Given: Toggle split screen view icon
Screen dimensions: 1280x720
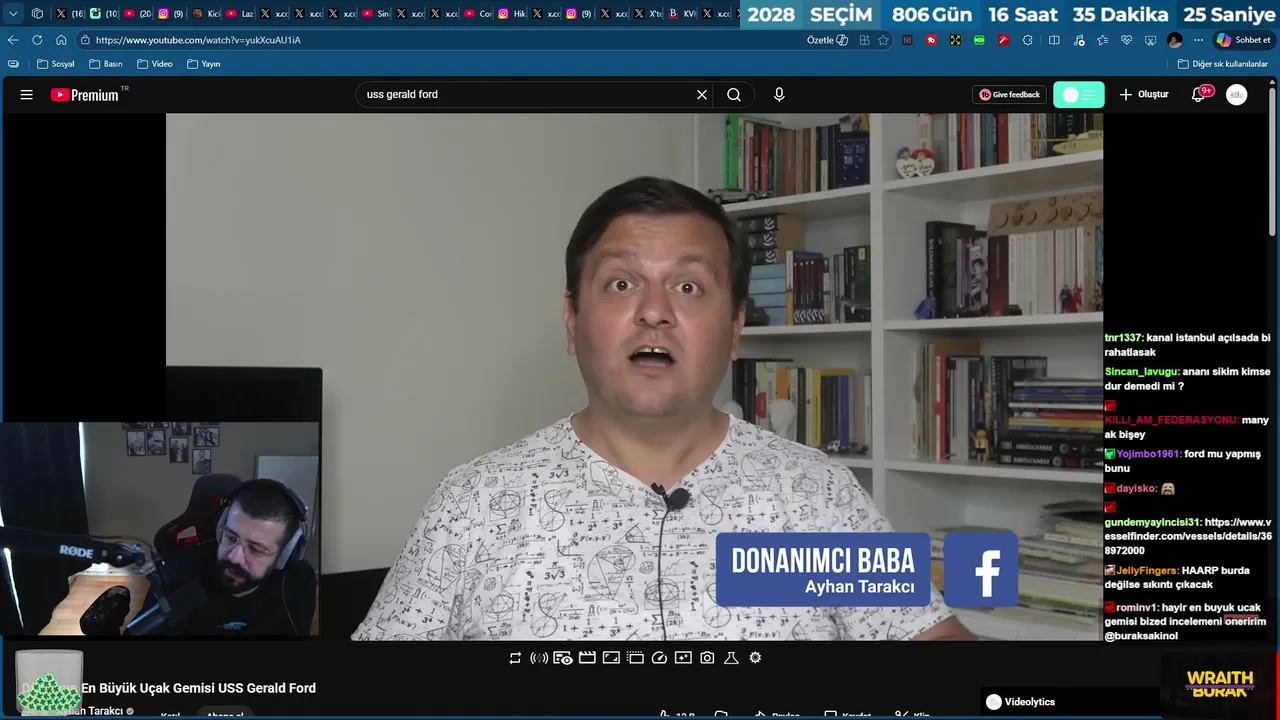Looking at the screenshot, I should [1054, 40].
